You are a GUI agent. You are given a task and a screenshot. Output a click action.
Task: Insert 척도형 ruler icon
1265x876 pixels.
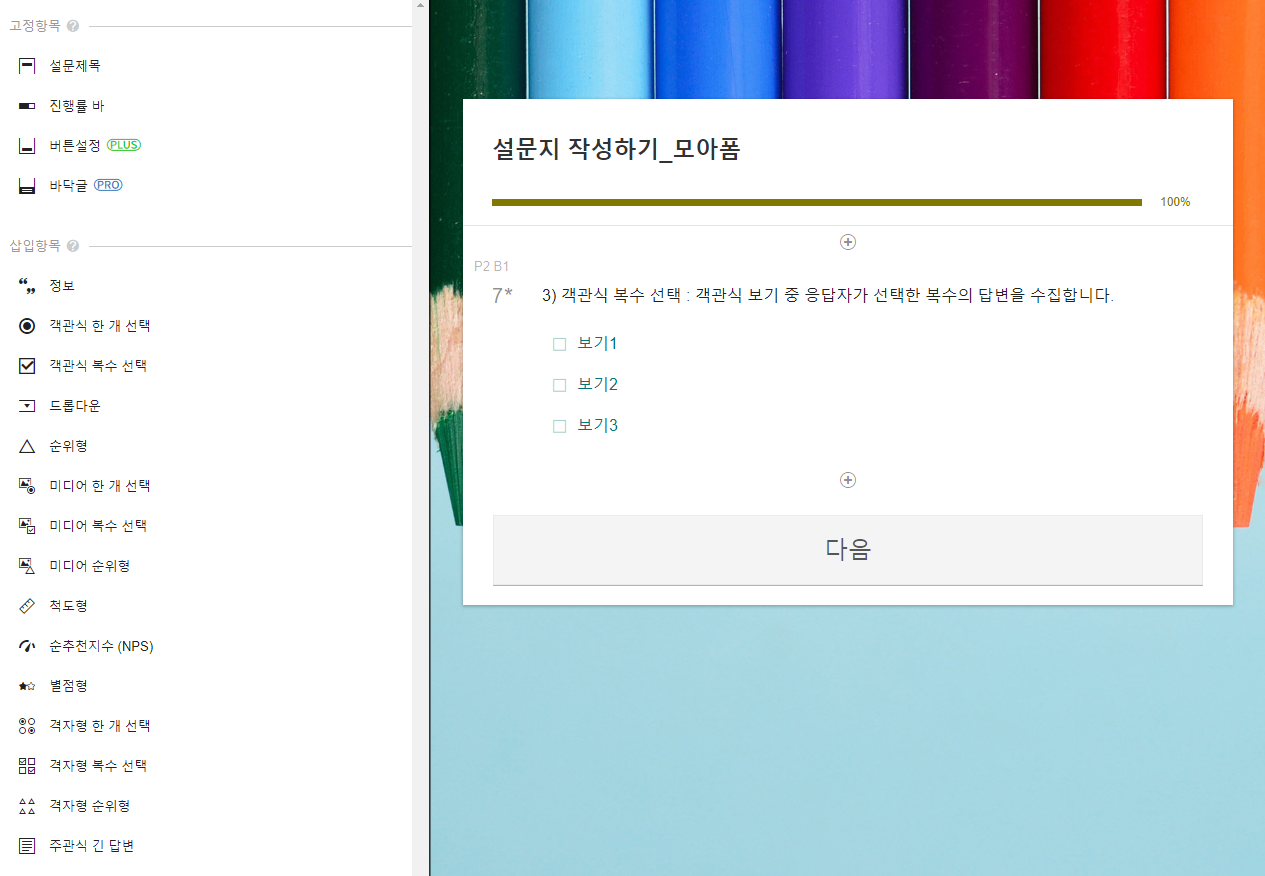(27, 606)
